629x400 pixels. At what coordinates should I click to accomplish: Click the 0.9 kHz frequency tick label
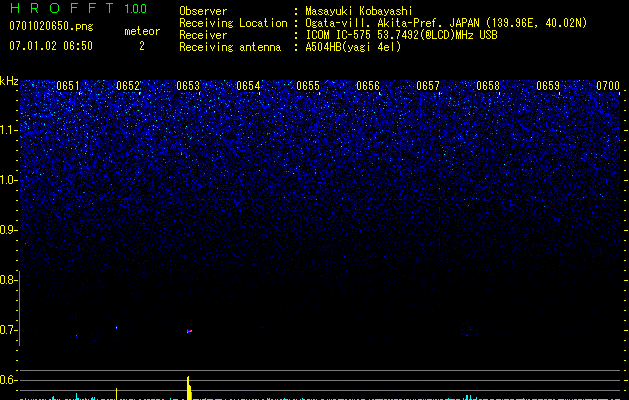[9, 230]
